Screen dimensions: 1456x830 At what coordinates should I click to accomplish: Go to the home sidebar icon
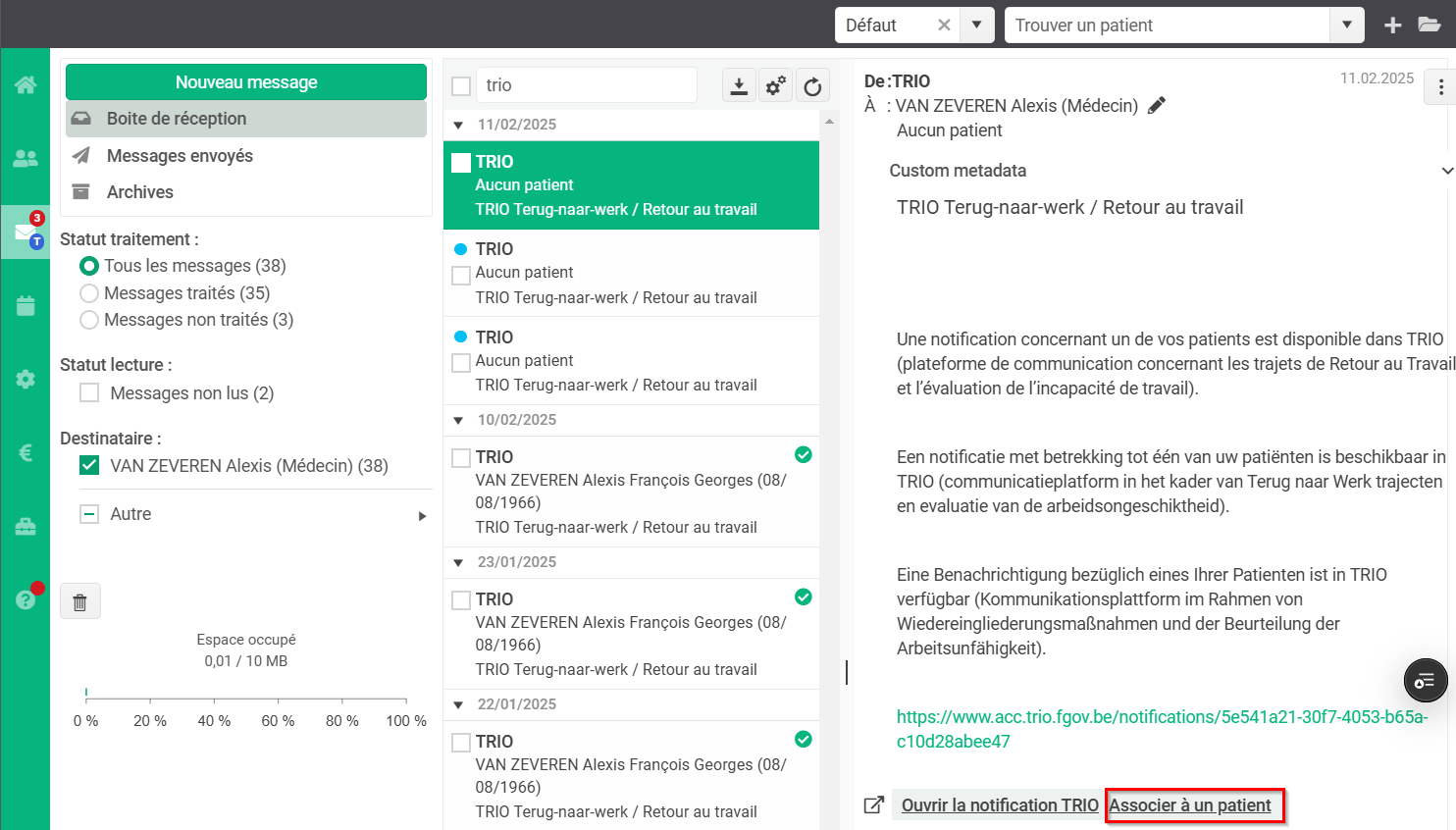pyautogui.click(x=26, y=85)
